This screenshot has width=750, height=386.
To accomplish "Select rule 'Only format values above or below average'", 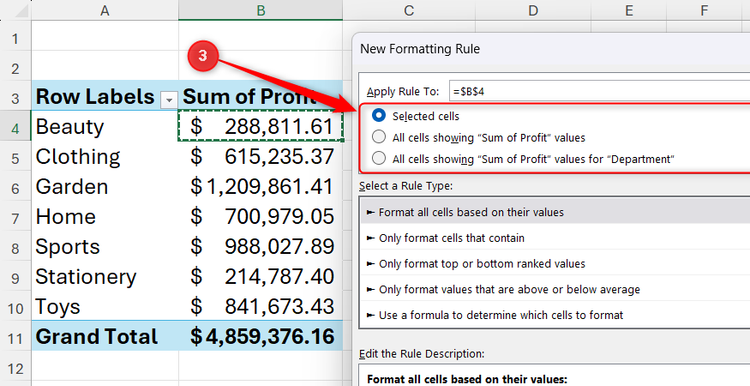I will (555, 289).
